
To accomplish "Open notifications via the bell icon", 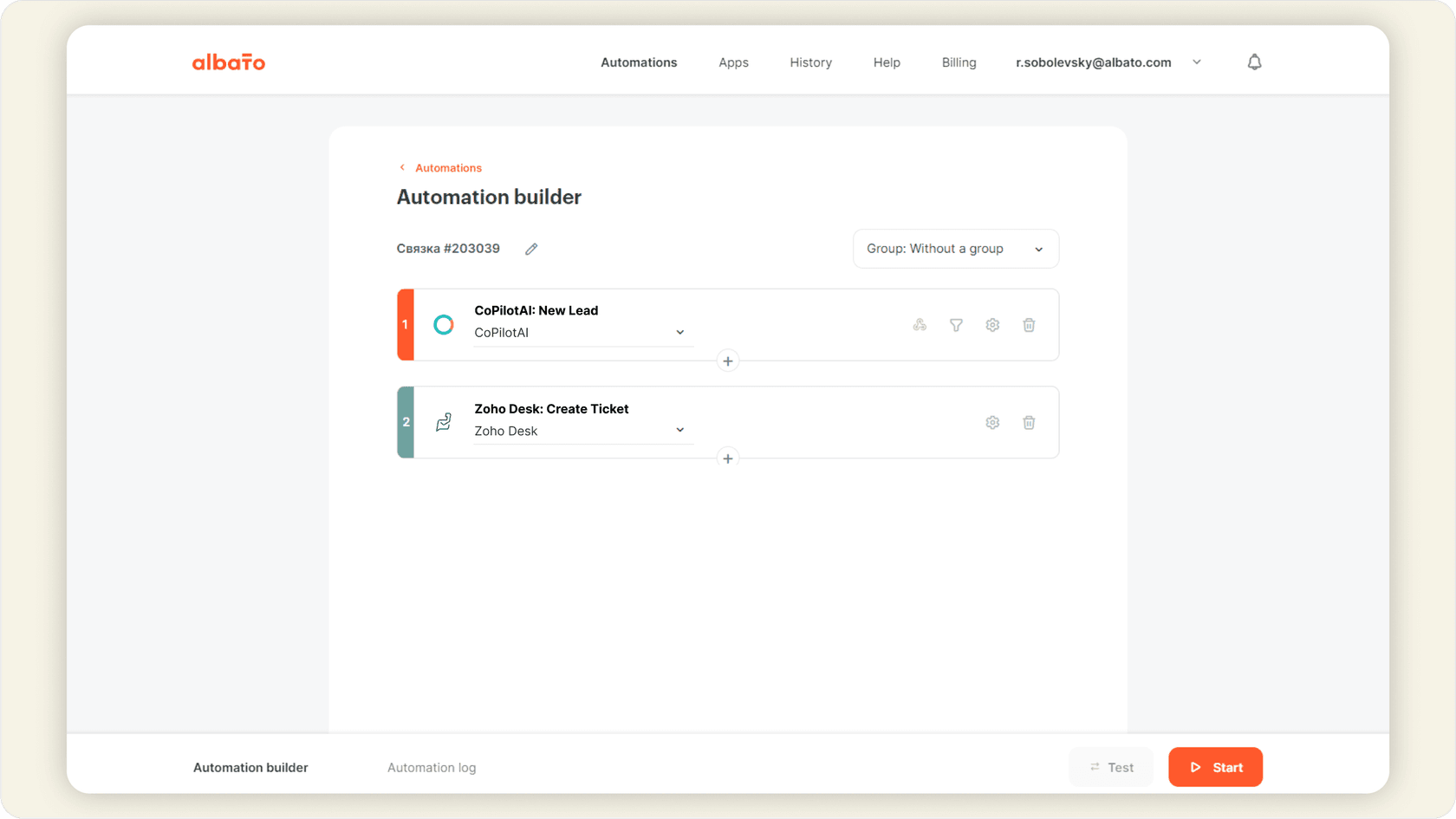I will pyautogui.click(x=1254, y=62).
